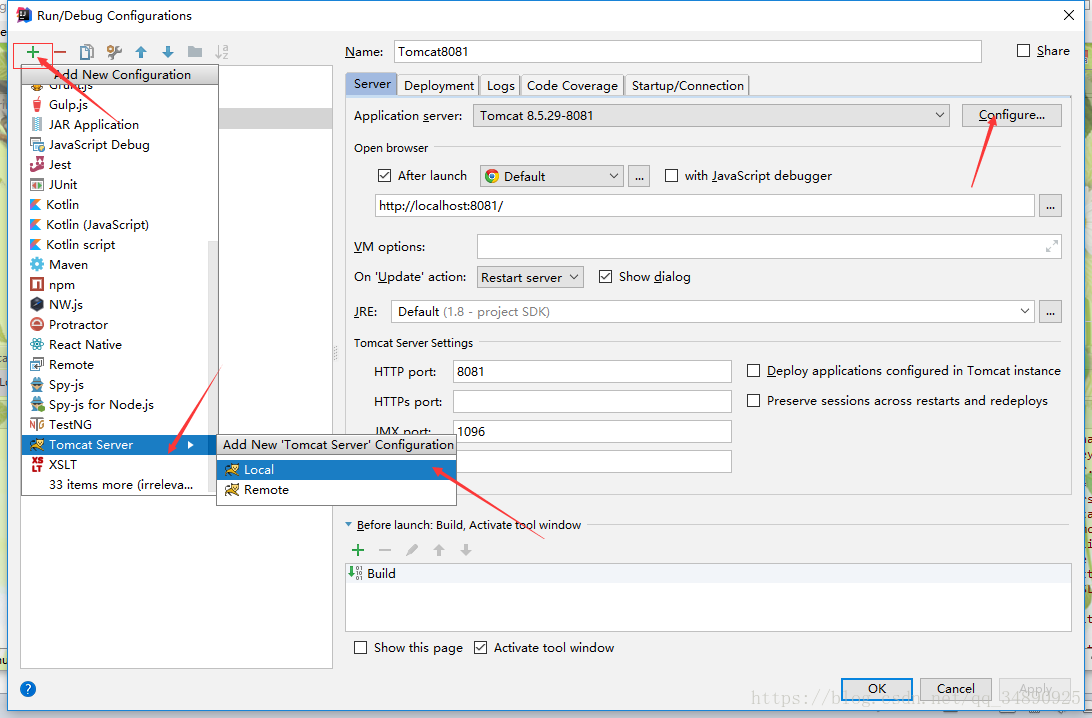This screenshot has height=718, width=1092.
Task: Click the Create New Folder icon
Action: coord(195,52)
